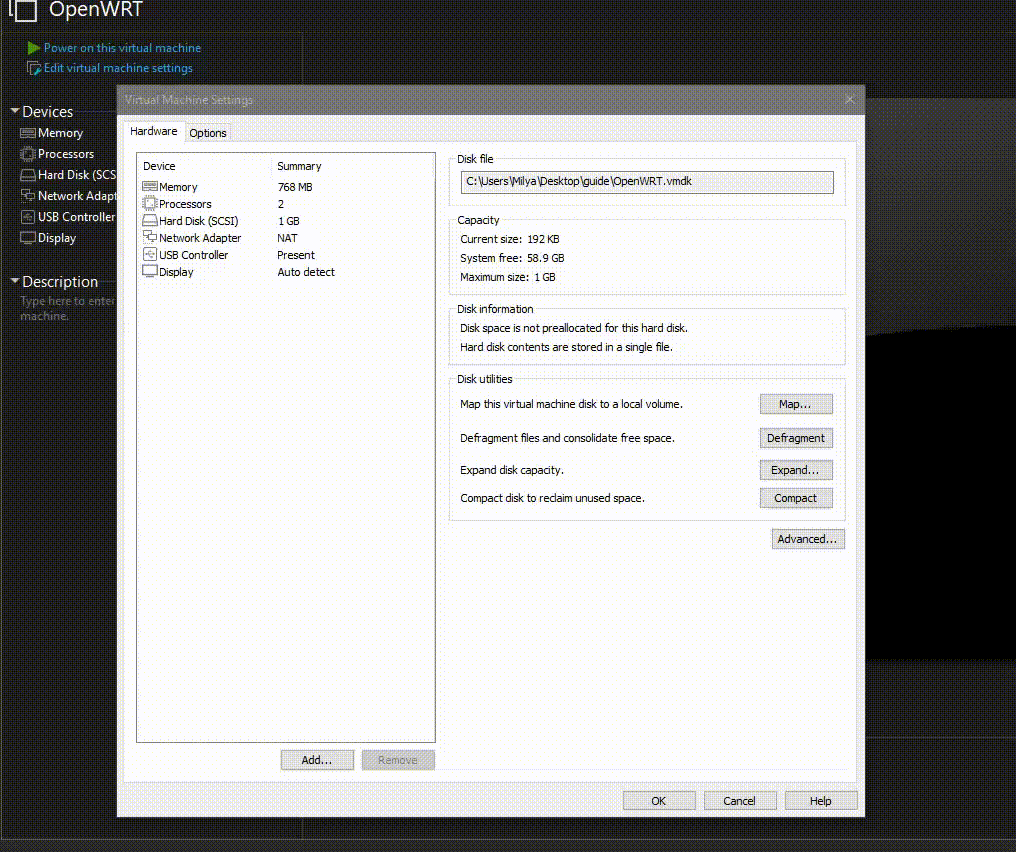Click the Defragment button
The height and width of the screenshot is (852, 1016).
click(796, 438)
